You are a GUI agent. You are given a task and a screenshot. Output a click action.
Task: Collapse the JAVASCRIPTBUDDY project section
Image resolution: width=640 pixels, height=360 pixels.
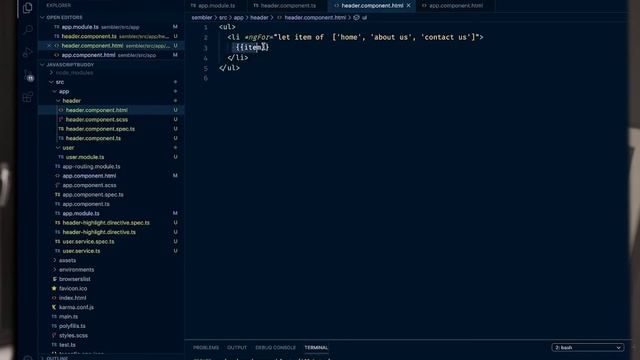coord(69,65)
